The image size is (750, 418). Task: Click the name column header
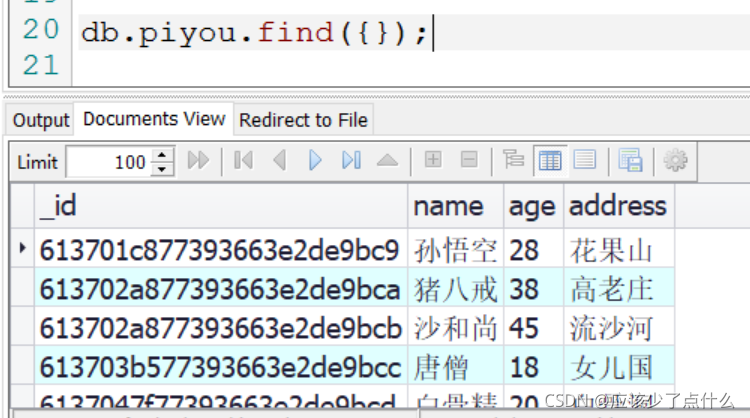[456, 206]
